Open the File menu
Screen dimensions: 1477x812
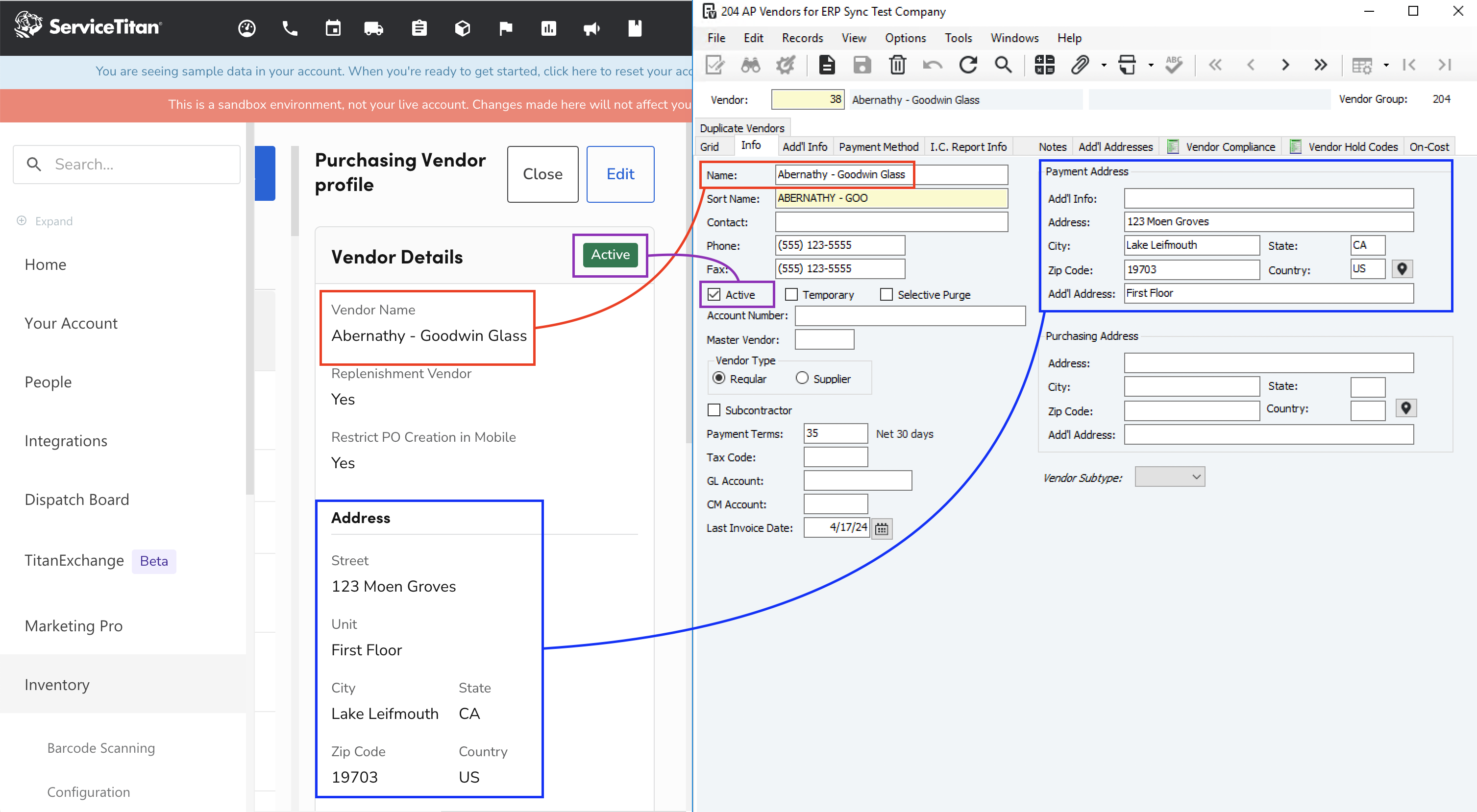716,38
